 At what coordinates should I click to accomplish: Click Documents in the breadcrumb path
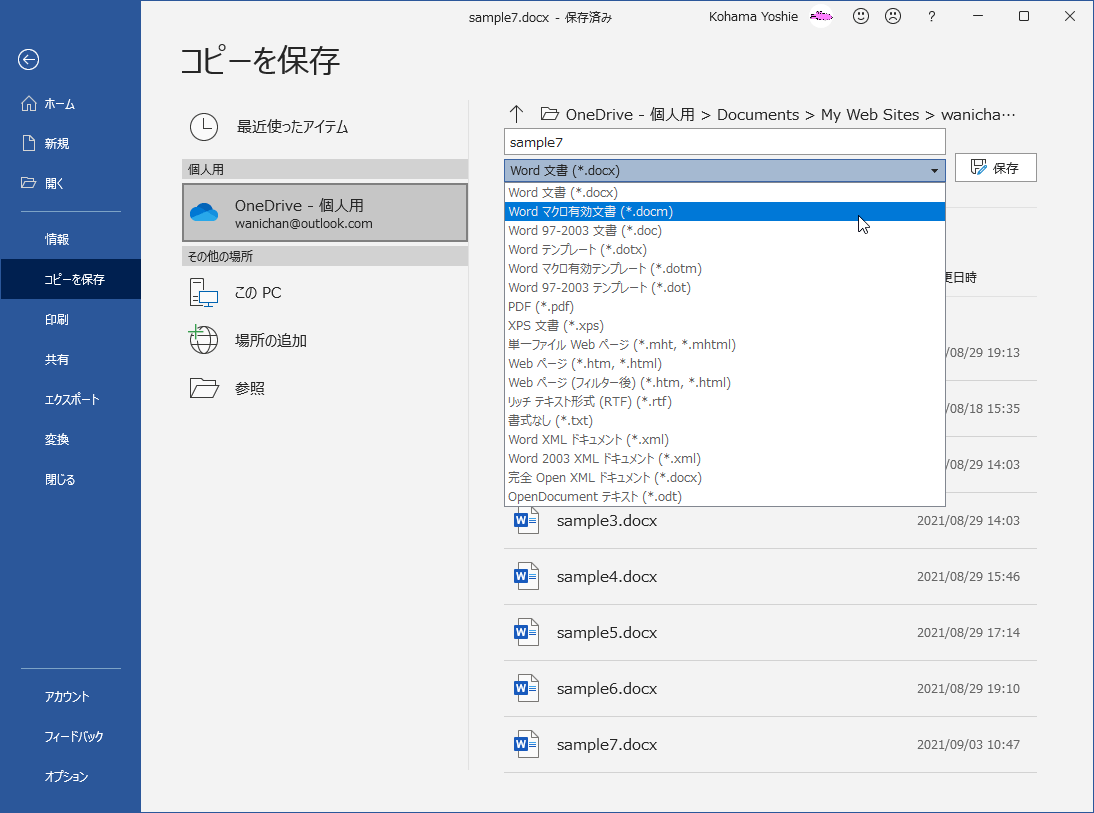click(x=758, y=114)
